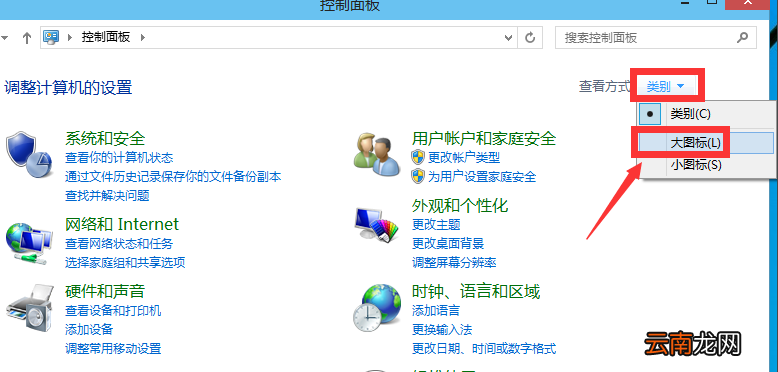Image resolution: width=778 pixels, height=372 pixels.
Task: Open the Appearance and Personalization monitor icon
Action: 377,225
